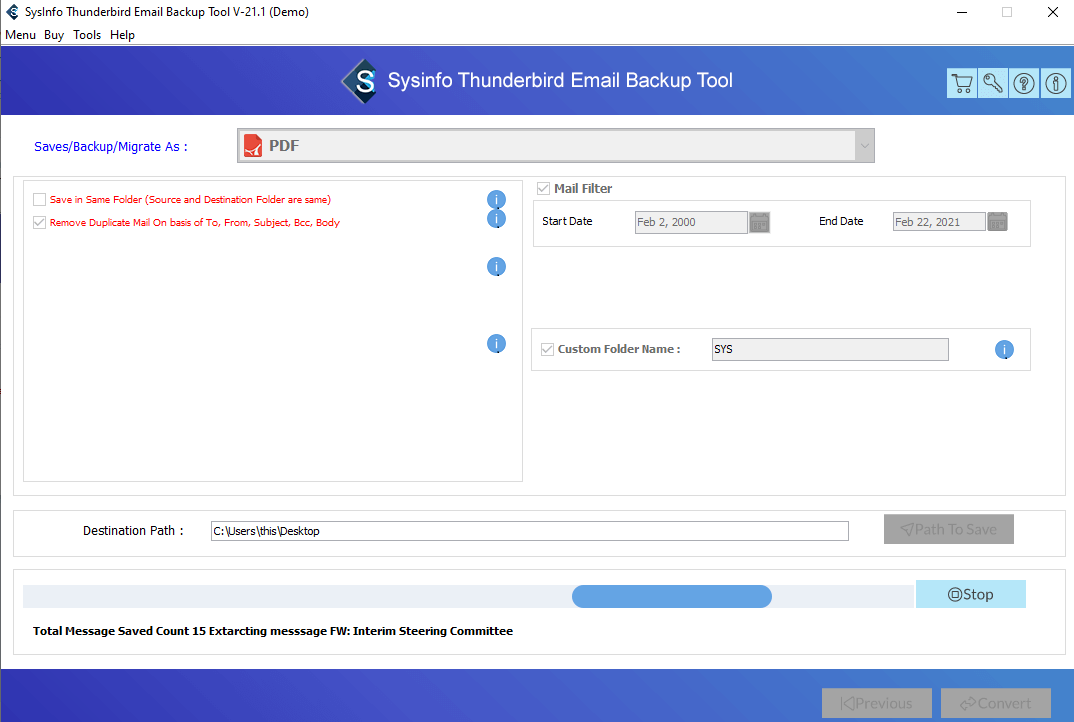
Task: Stop the running conversion
Action: (971, 595)
